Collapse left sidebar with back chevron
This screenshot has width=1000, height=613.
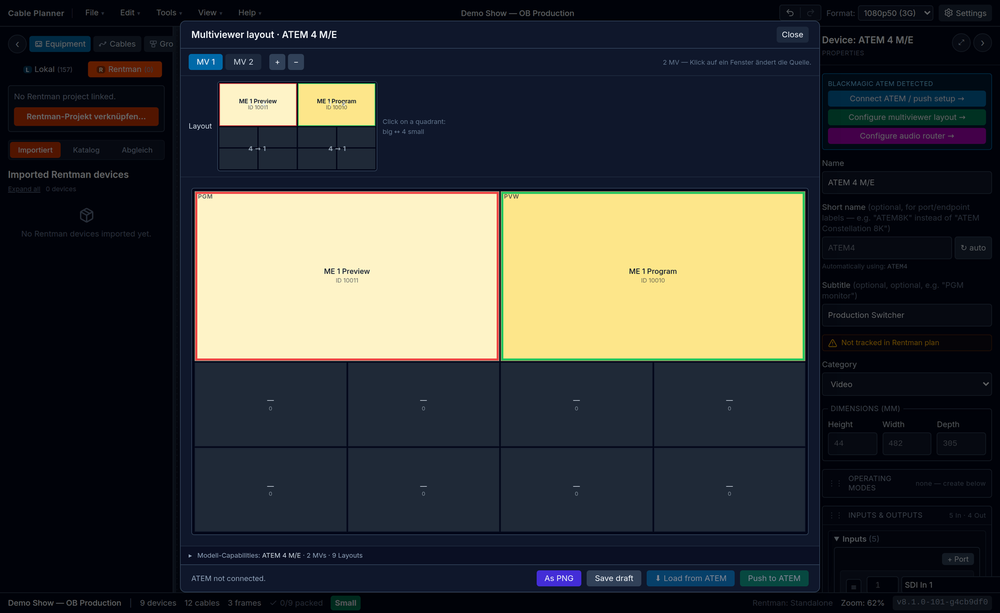17,44
